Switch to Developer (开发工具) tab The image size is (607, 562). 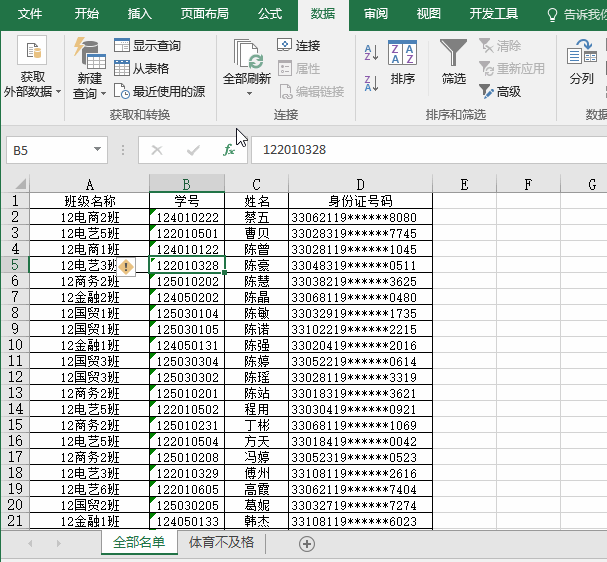click(x=493, y=14)
